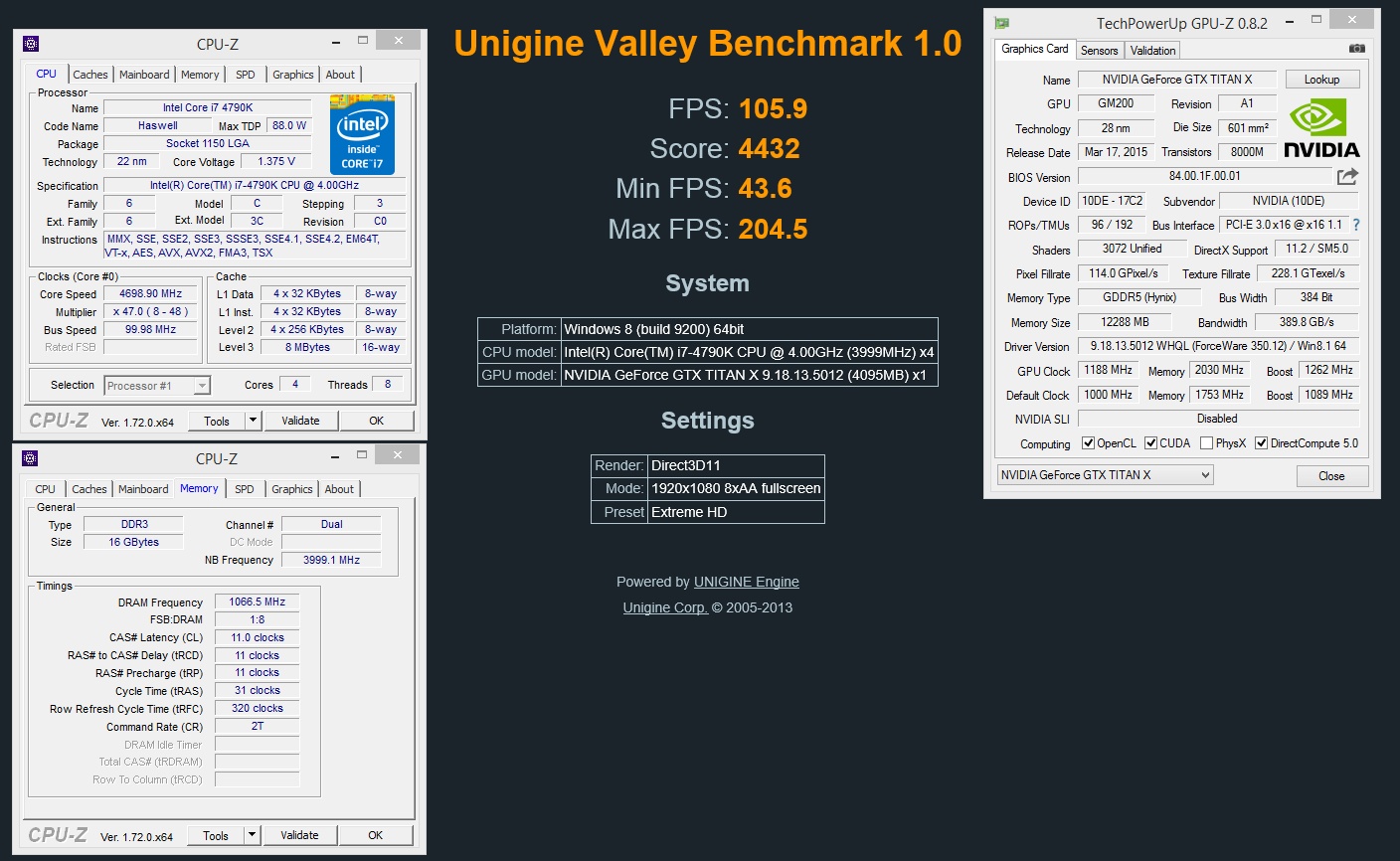This screenshot has width=1400, height=861.
Task: Switch to Caches tab in top CPU-Z
Action: click(x=90, y=75)
